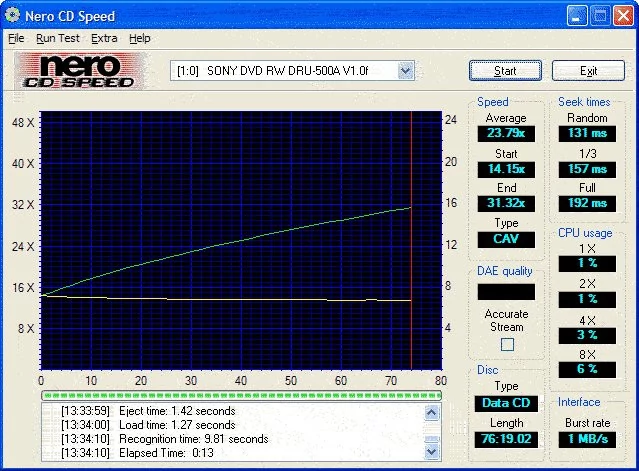This screenshot has height=471, width=639.
Task: Click the Start button
Action: click(505, 70)
